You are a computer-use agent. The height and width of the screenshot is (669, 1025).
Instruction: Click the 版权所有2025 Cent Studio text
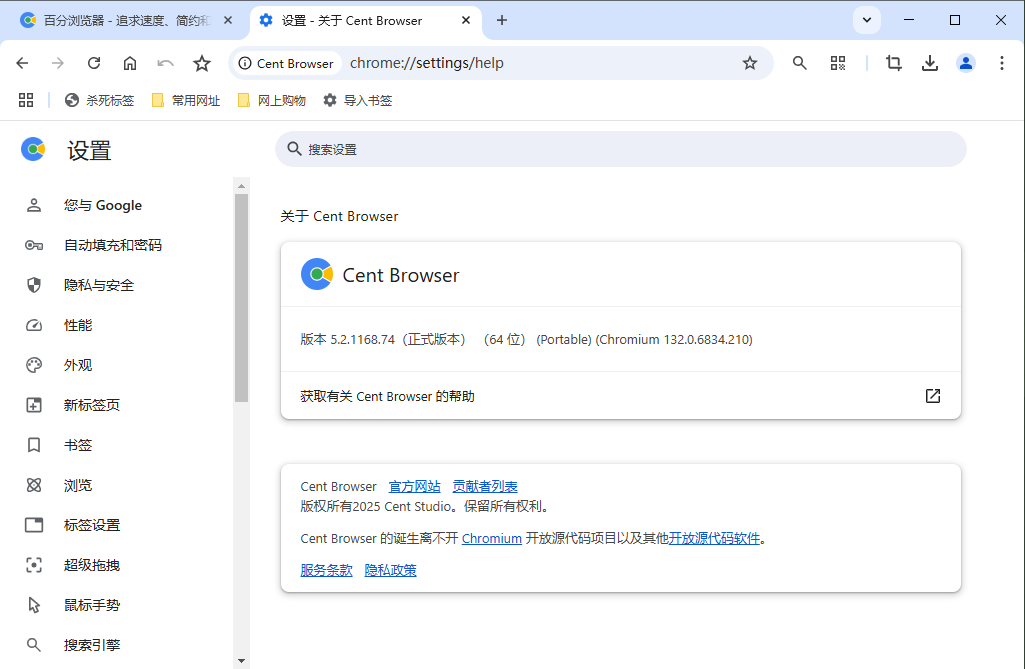(376, 506)
